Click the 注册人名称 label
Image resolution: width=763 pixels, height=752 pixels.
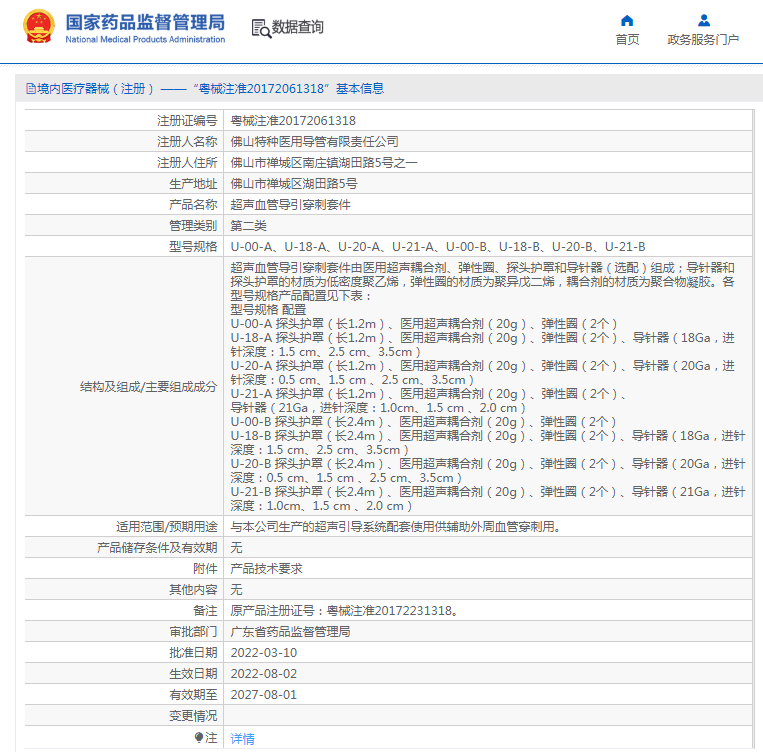pyautogui.click(x=187, y=142)
